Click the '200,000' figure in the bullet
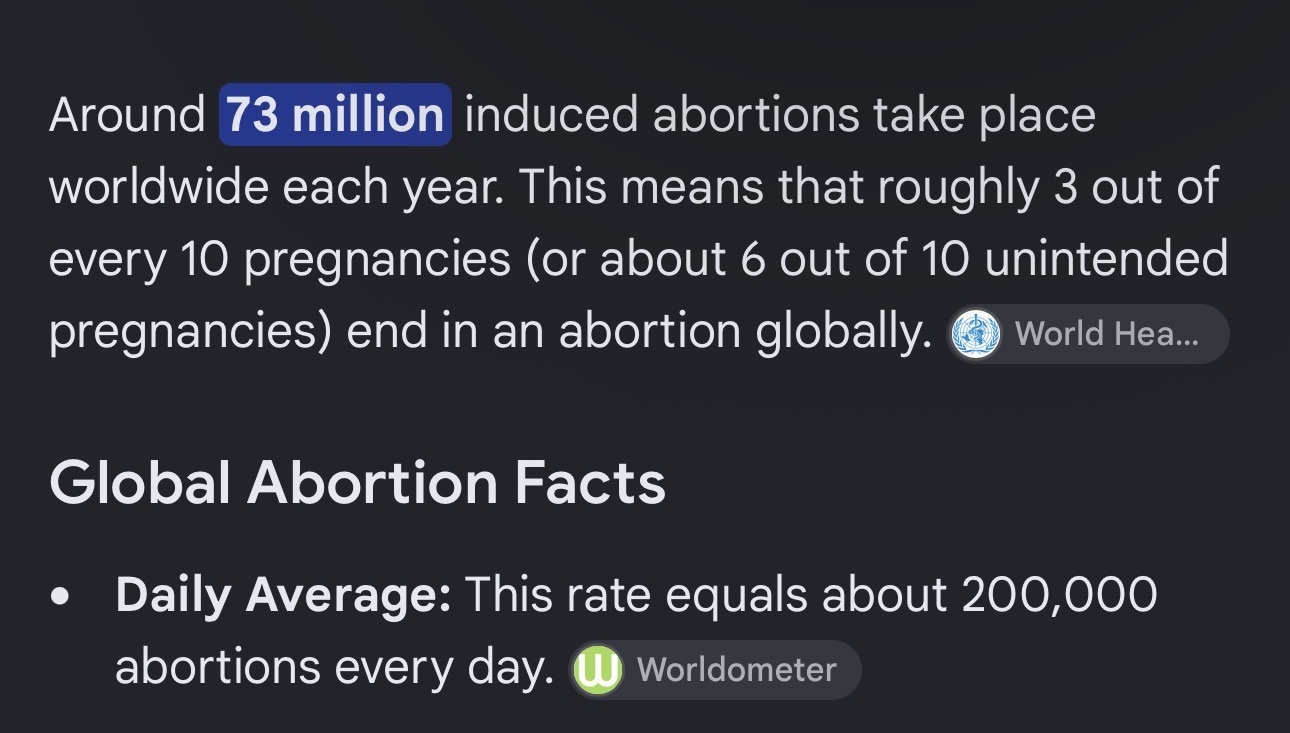1290x733 pixels. pos(1059,597)
